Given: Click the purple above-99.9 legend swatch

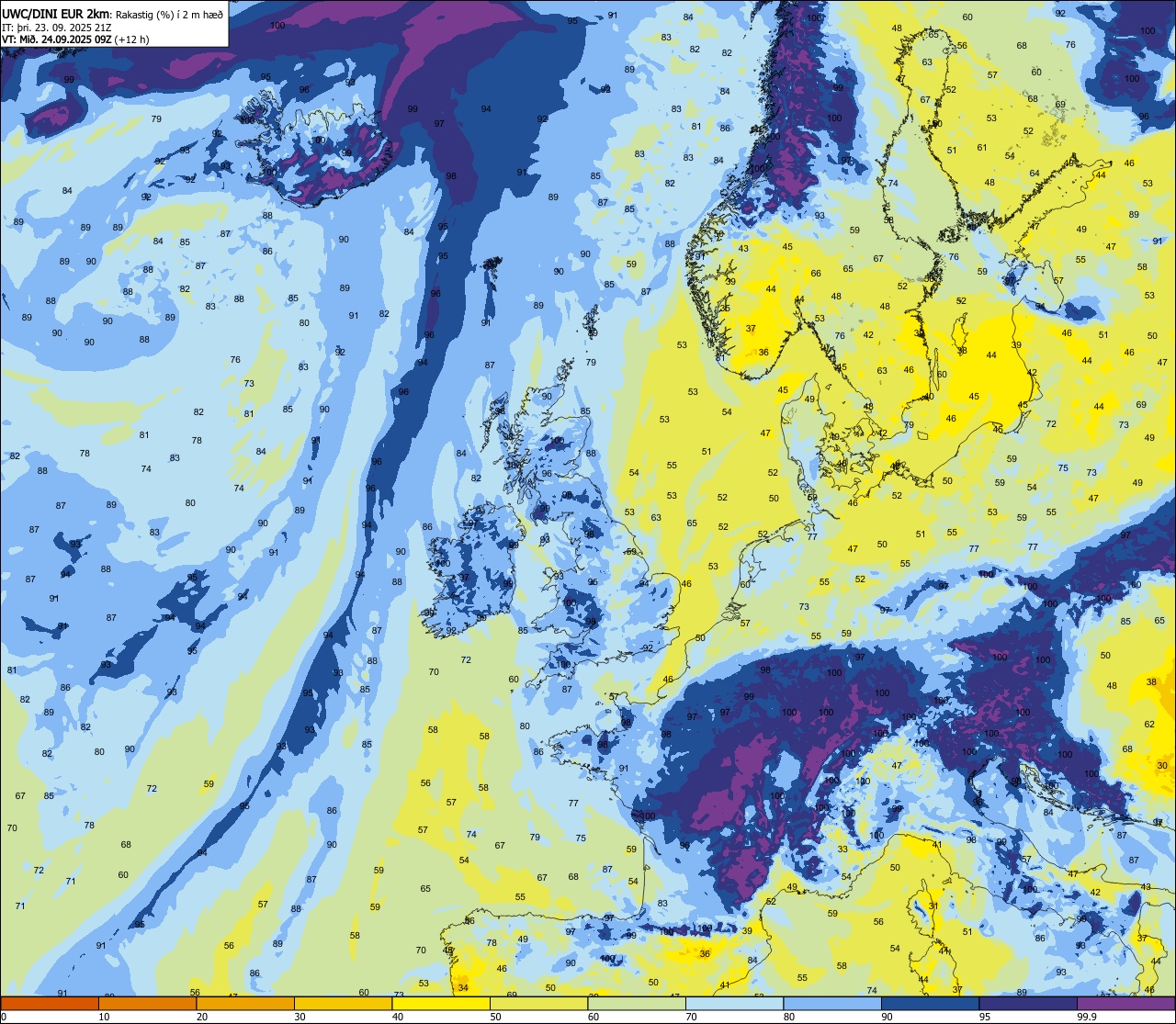Looking at the screenshot, I should [x=1125, y=1003].
